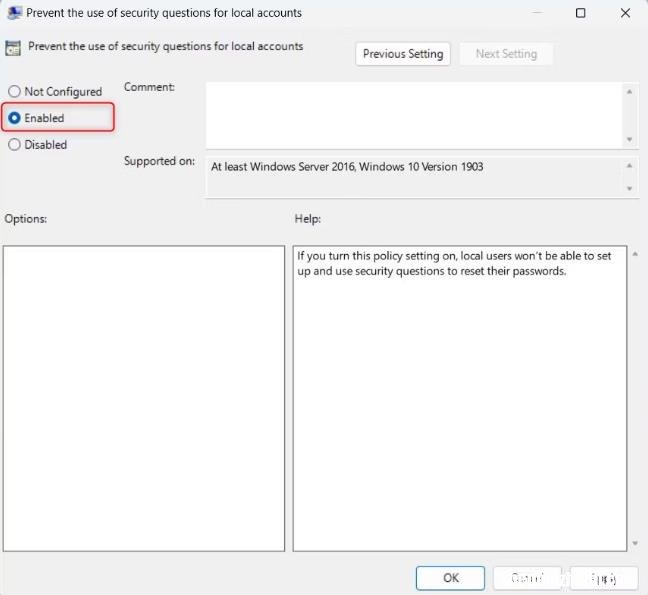Click the 'At least Windows Server 2016' text
Viewport: 648px width, 595px height.
pyautogui.click(x=347, y=167)
